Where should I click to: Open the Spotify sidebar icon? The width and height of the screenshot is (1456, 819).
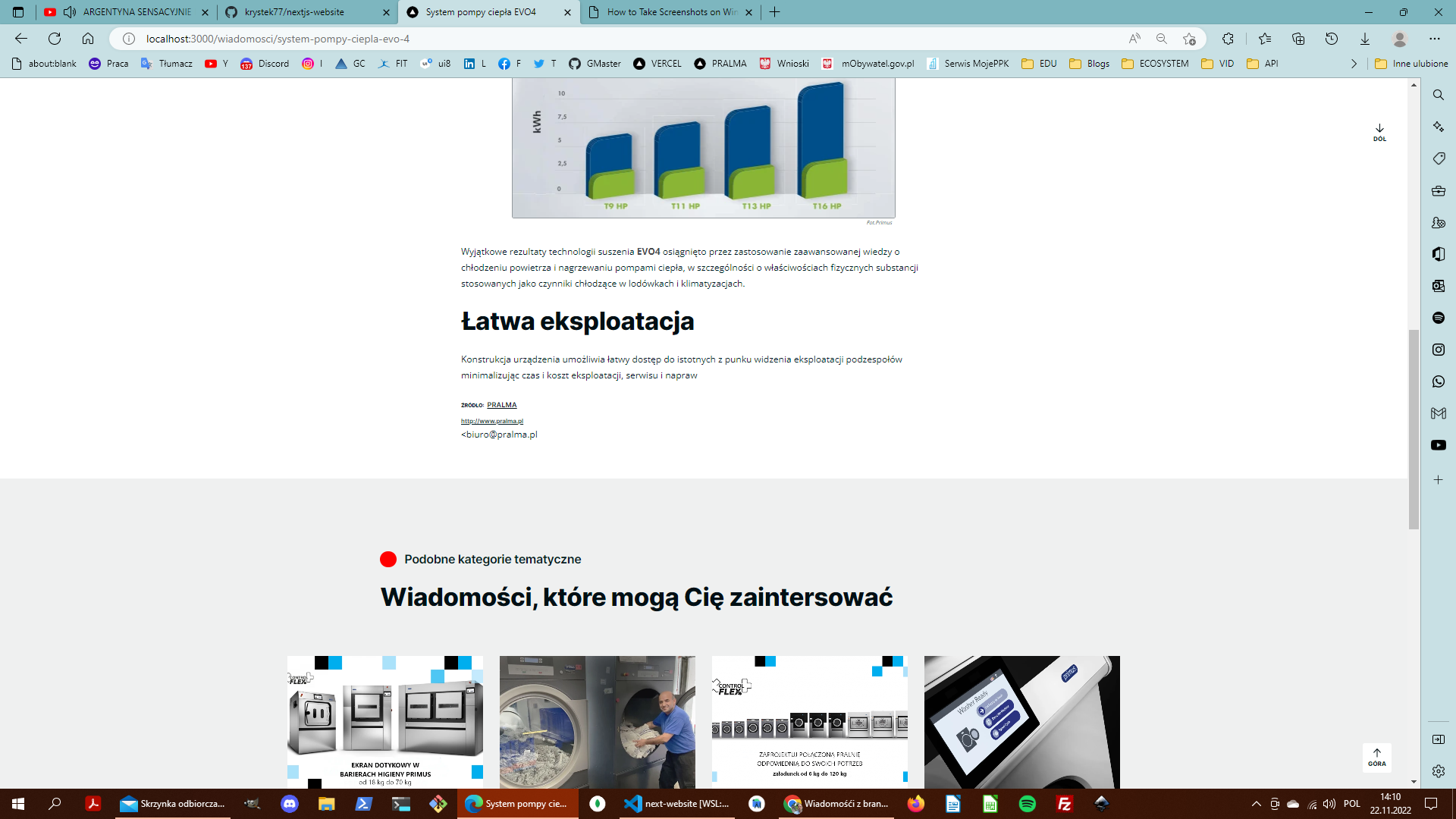[x=1439, y=318]
